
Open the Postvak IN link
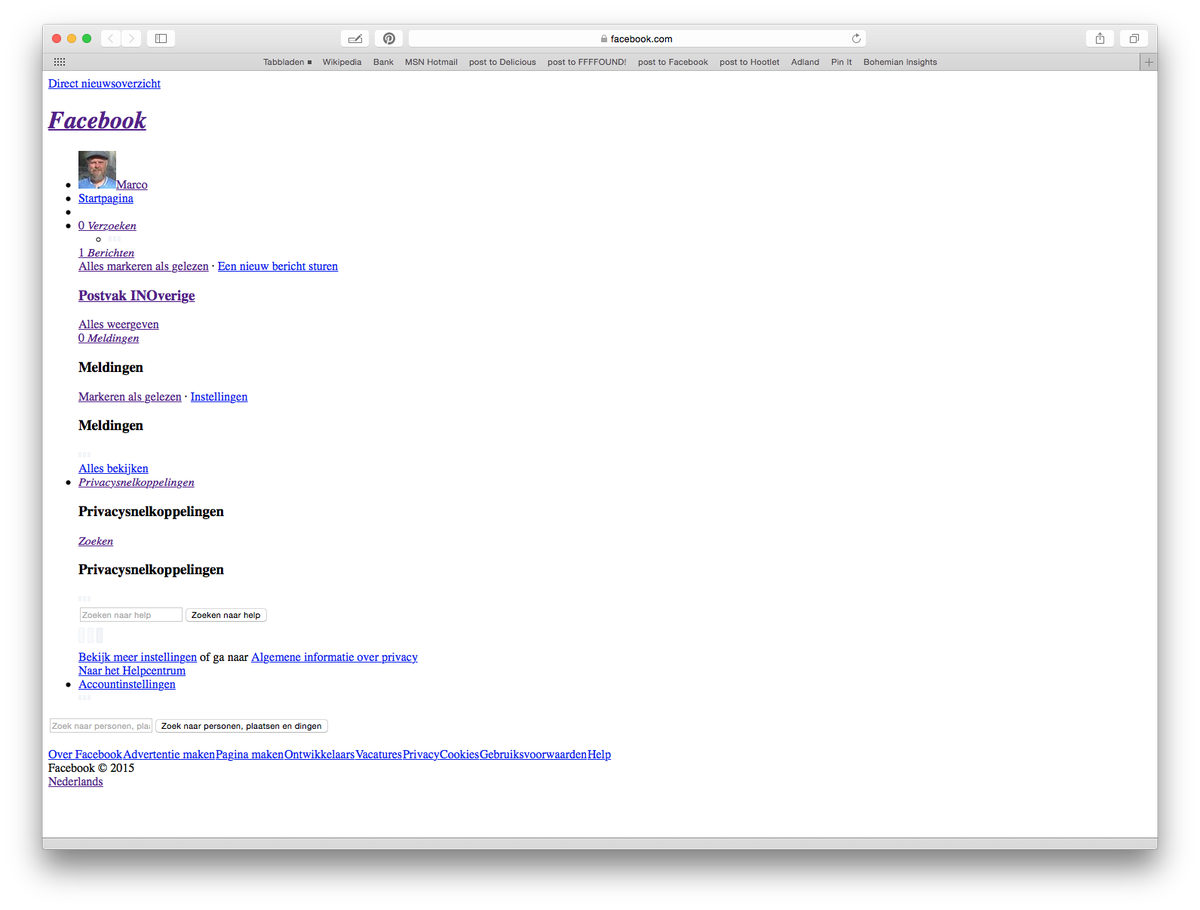pos(113,296)
